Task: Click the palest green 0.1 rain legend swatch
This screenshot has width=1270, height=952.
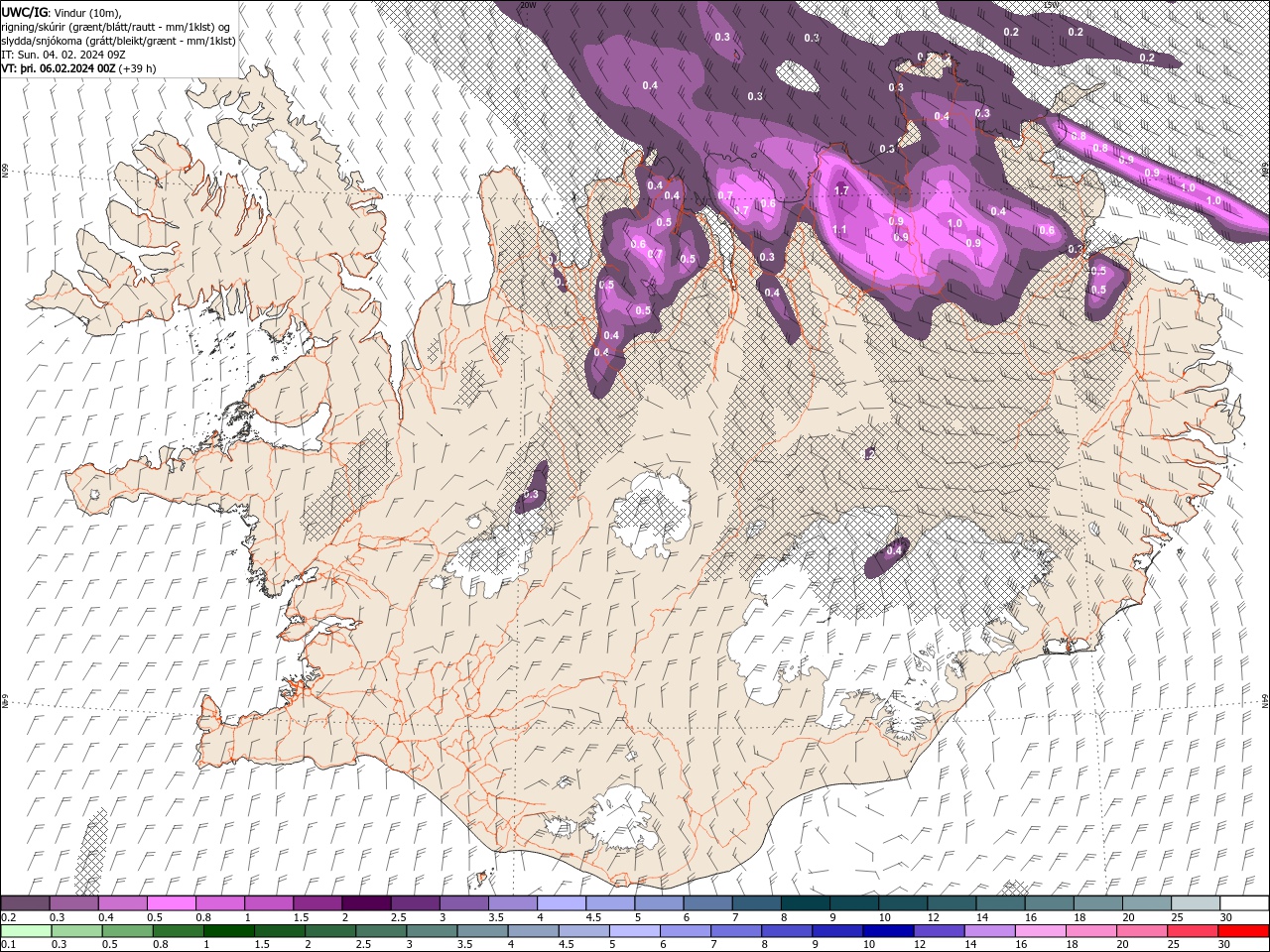Action: [x=25, y=930]
